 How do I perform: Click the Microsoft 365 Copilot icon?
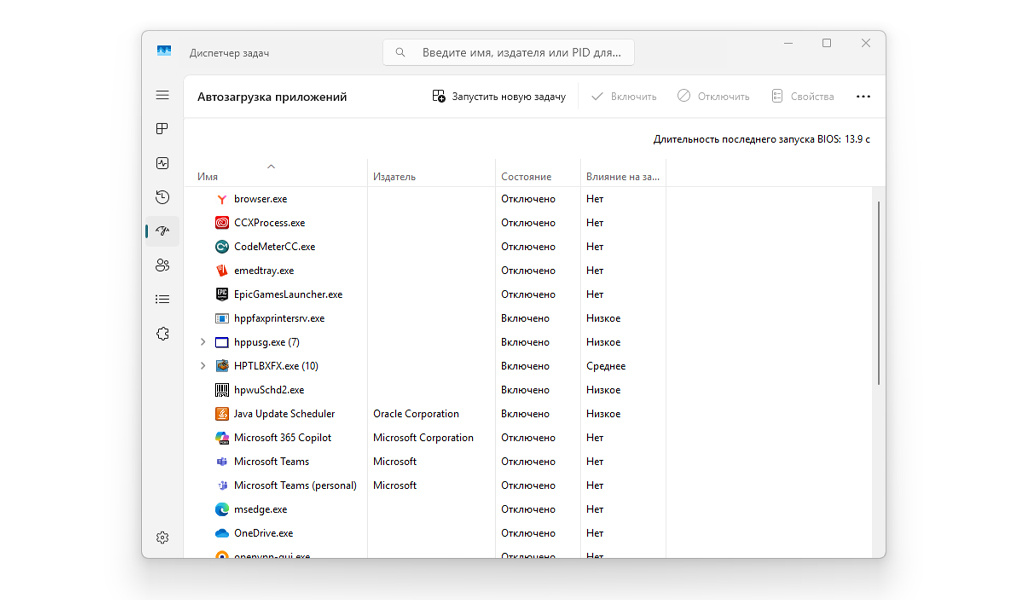point(222,438)
